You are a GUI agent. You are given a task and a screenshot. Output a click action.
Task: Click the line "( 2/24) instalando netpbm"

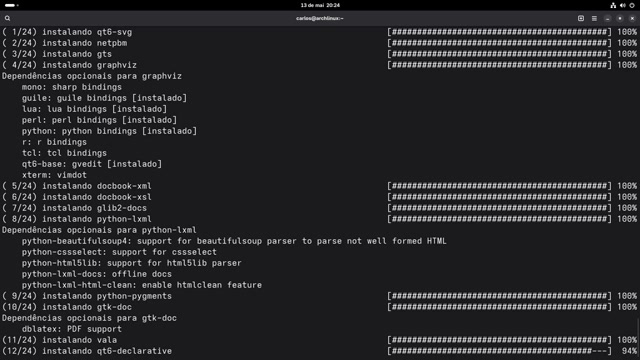[x=64, y=43]
